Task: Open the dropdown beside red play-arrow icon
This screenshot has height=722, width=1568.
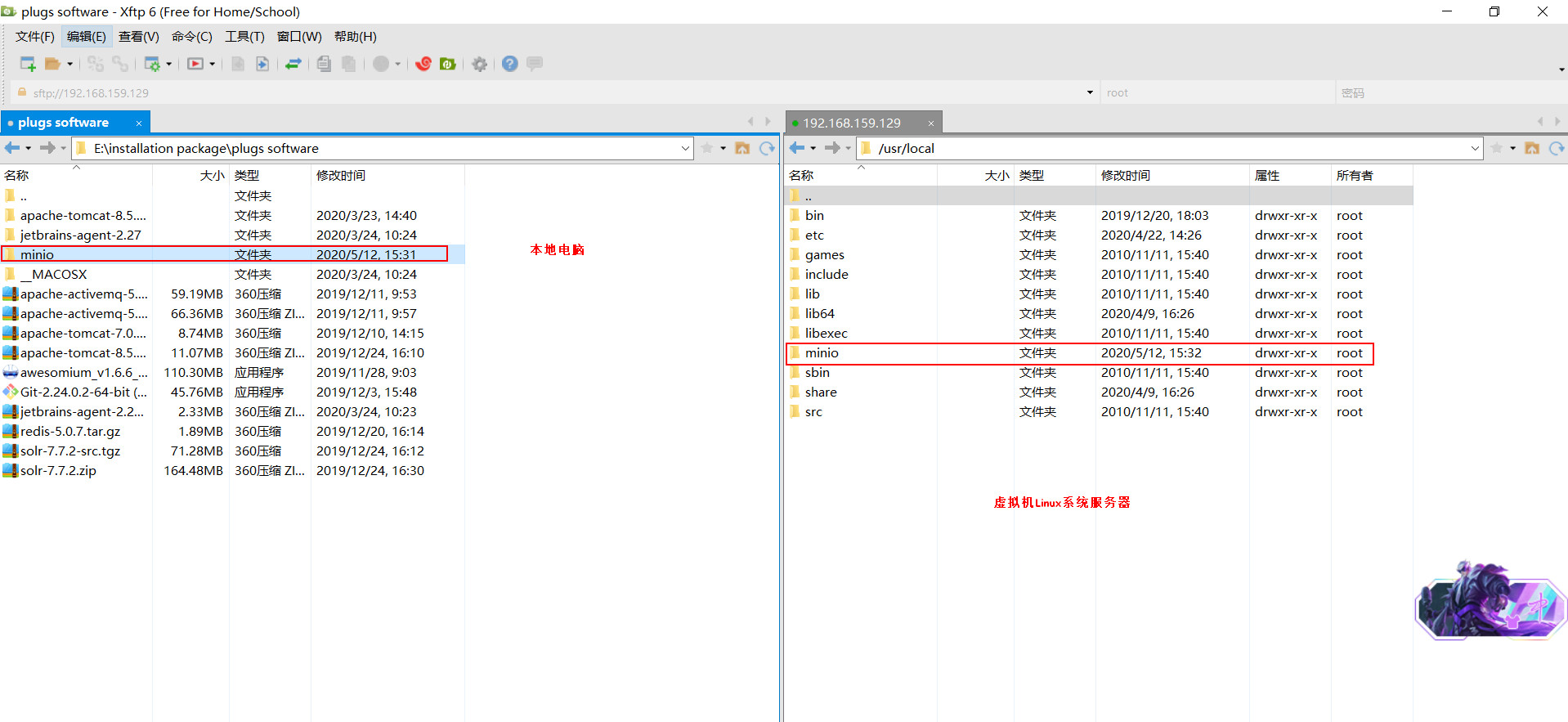Action: tap(213, 64)
